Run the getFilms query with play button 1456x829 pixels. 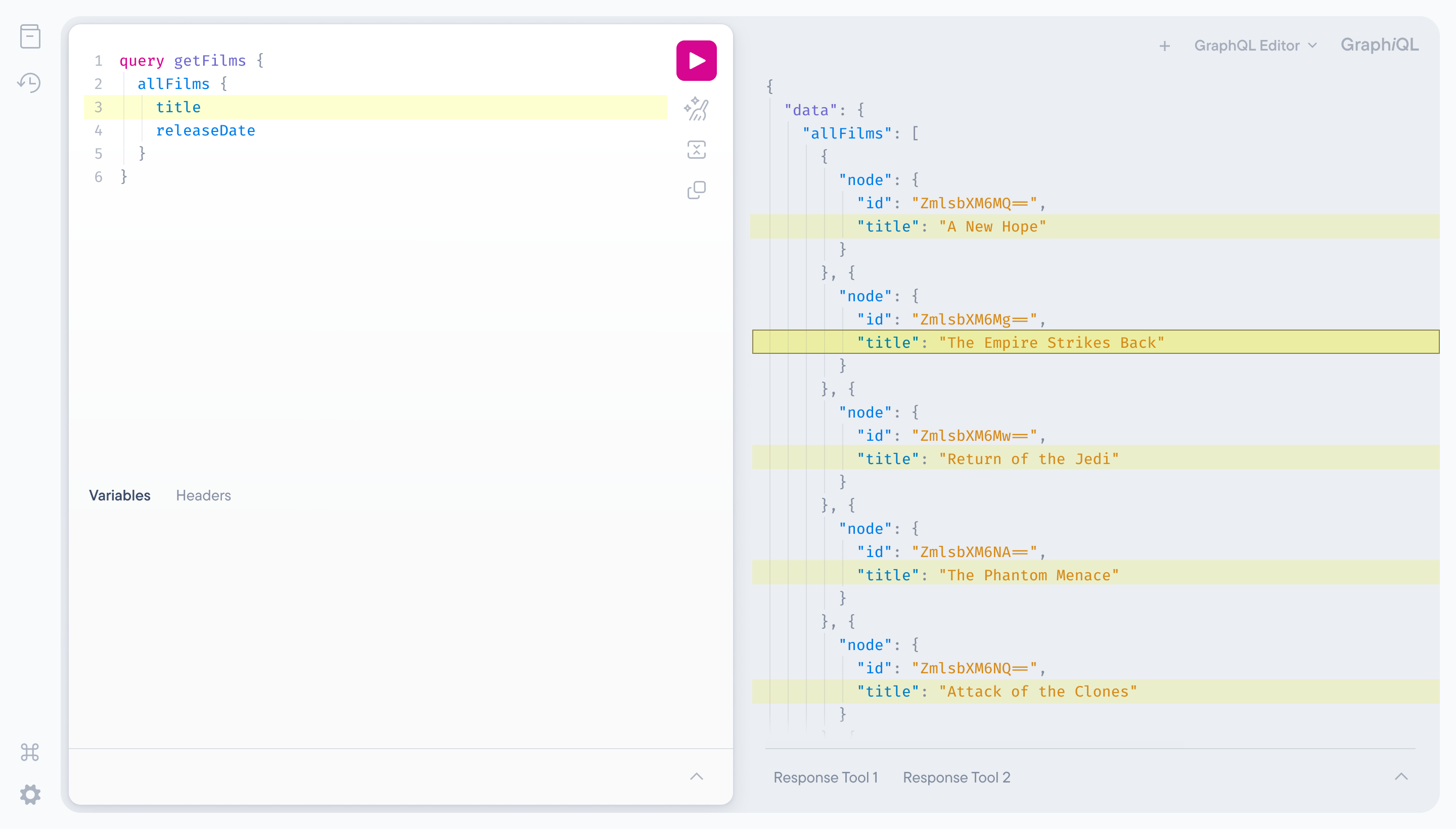[x=696, y=60]
